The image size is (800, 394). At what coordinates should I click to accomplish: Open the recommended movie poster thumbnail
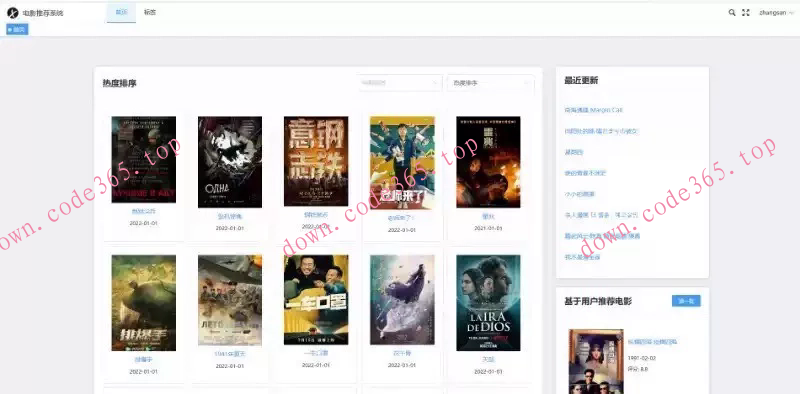coord(596,361)
